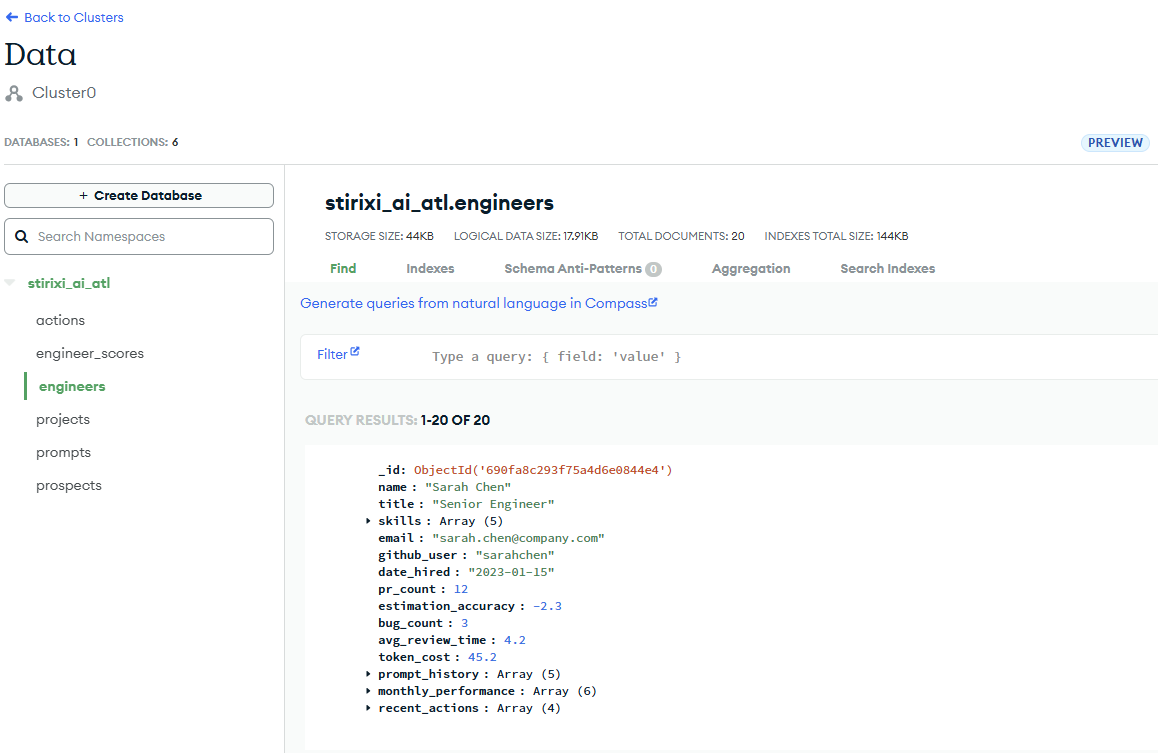Switch to the Aggregation tab
Image resolution: width=1158 pixels, height=753 pixels.
(x=751, y=269)
